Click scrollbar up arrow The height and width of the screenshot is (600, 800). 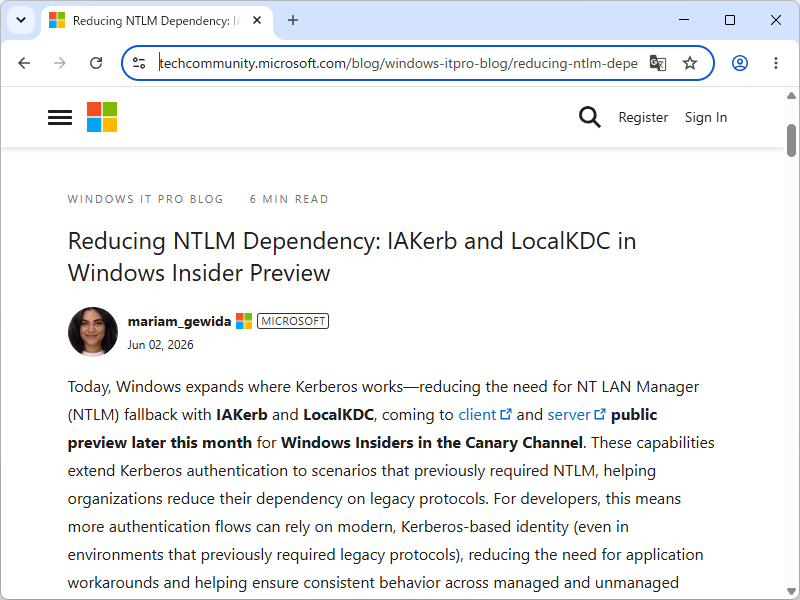791,95
